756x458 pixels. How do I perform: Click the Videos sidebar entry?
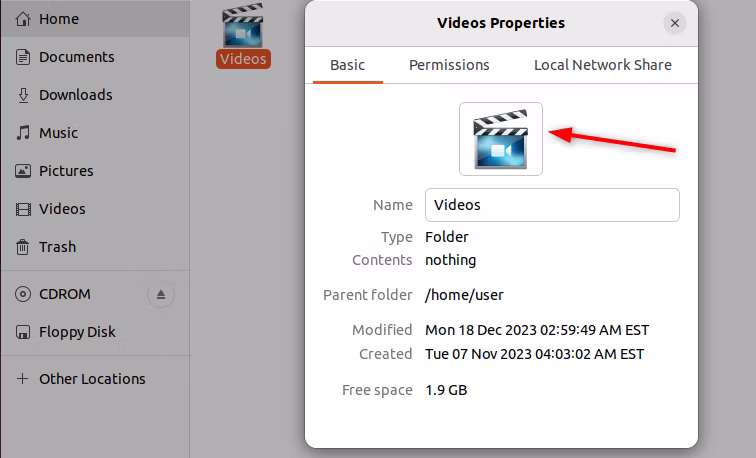coord(62,209)
